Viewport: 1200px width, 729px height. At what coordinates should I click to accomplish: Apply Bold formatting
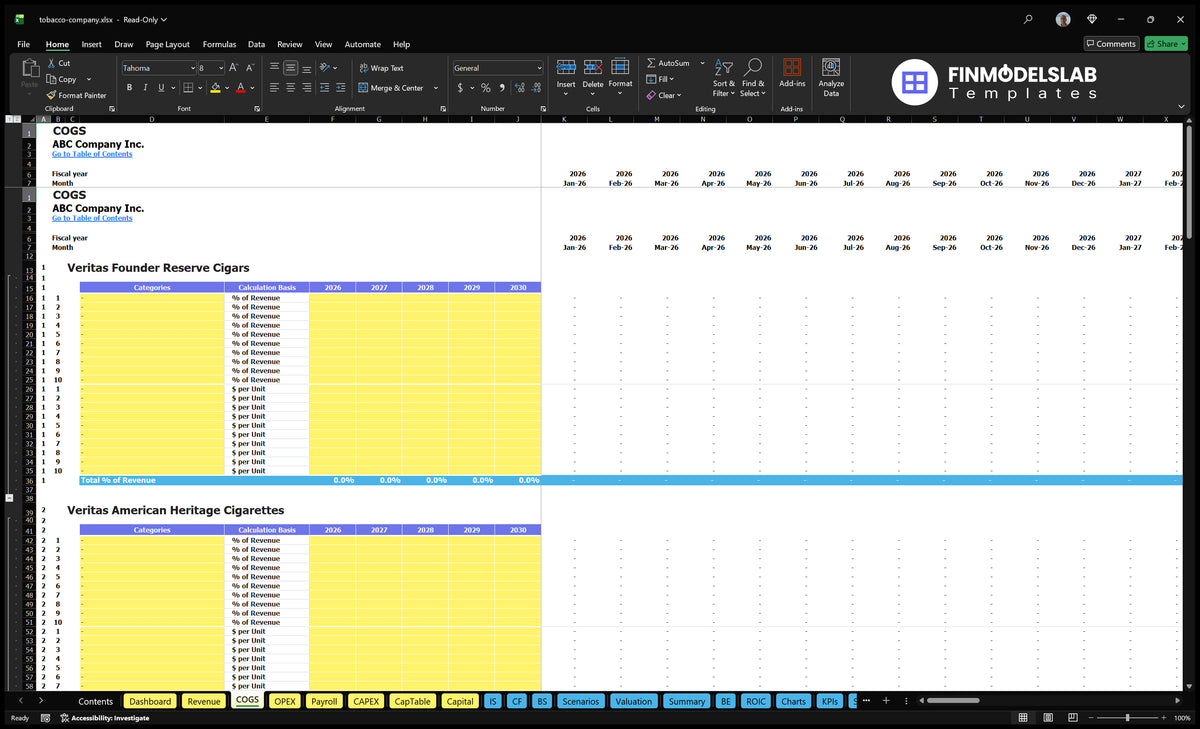pos(130,88)
